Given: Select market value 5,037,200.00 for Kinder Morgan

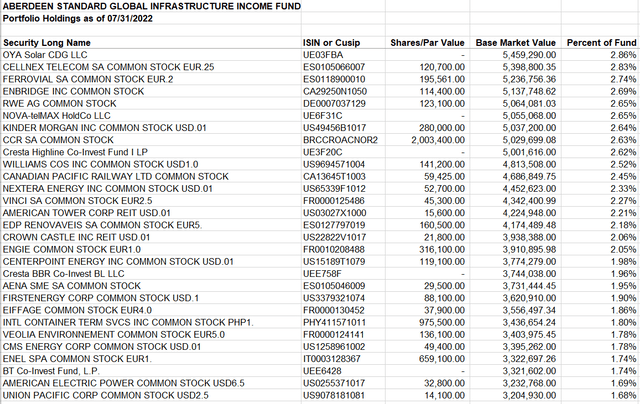Looking at the screenshot, I should [529, 128].
